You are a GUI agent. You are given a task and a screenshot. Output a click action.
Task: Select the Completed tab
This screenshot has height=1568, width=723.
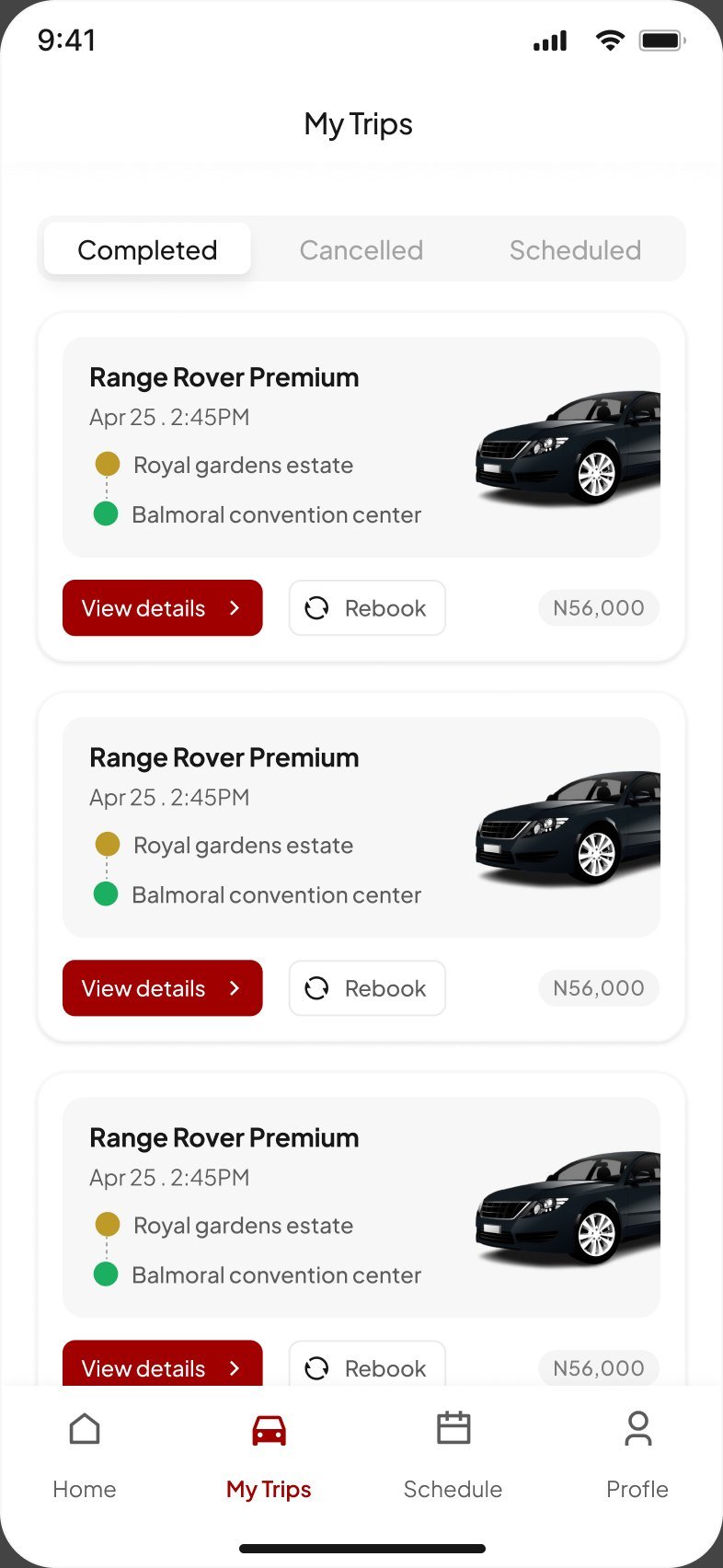[x=147, y=248]
